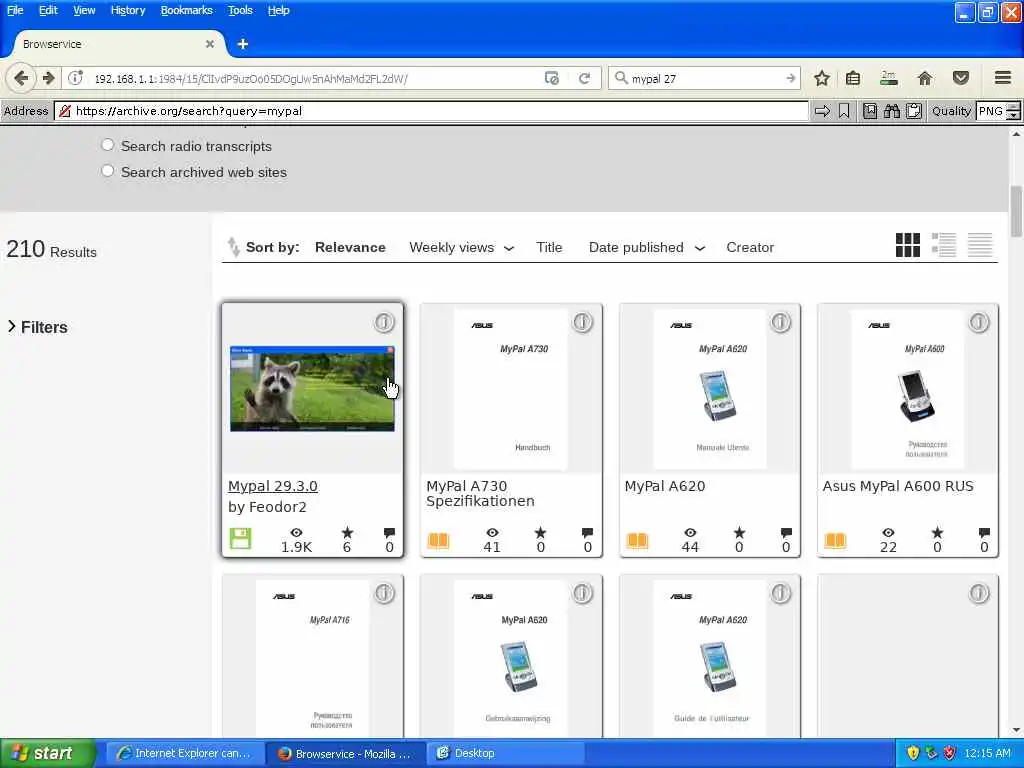
Task: Click the reader view icon in URL bar
Action: [552, 78]
